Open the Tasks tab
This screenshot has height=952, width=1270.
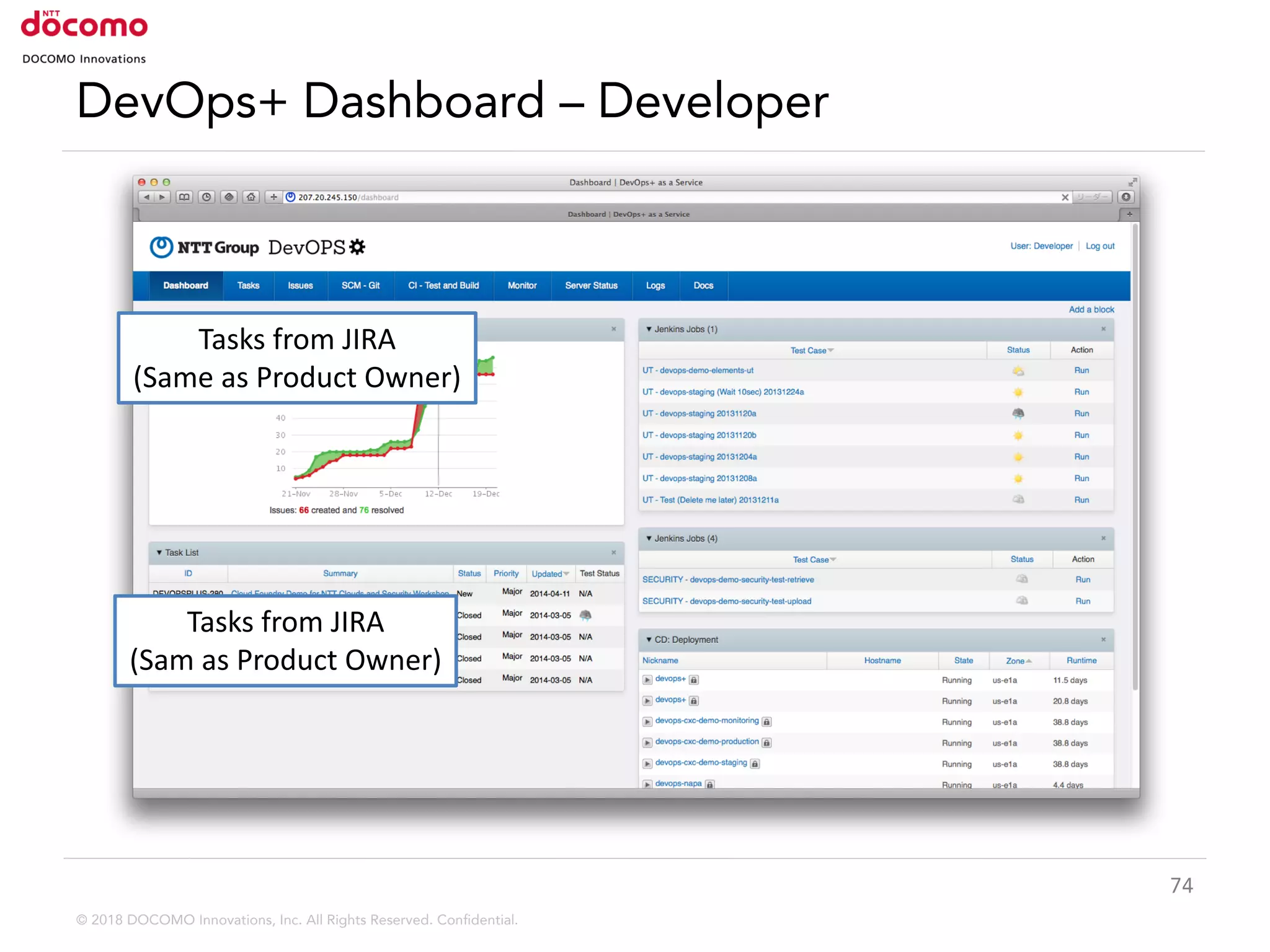248,286
